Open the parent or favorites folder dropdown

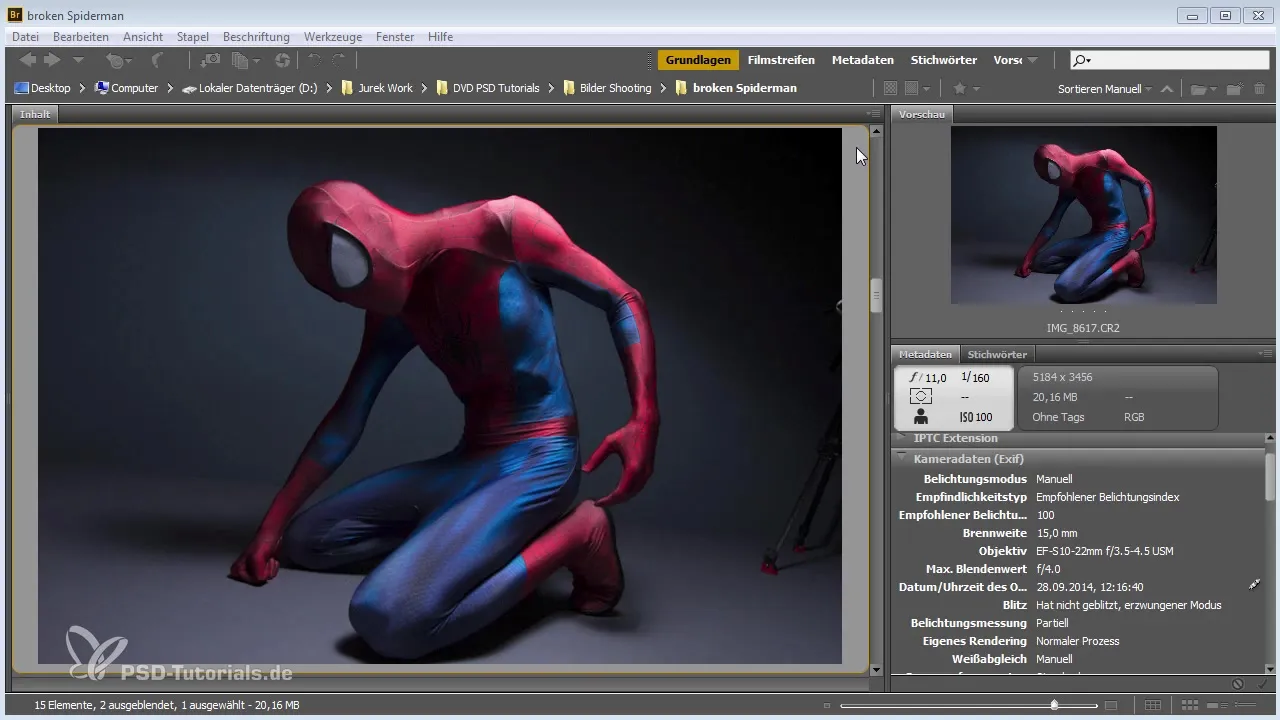coord(78,61)
